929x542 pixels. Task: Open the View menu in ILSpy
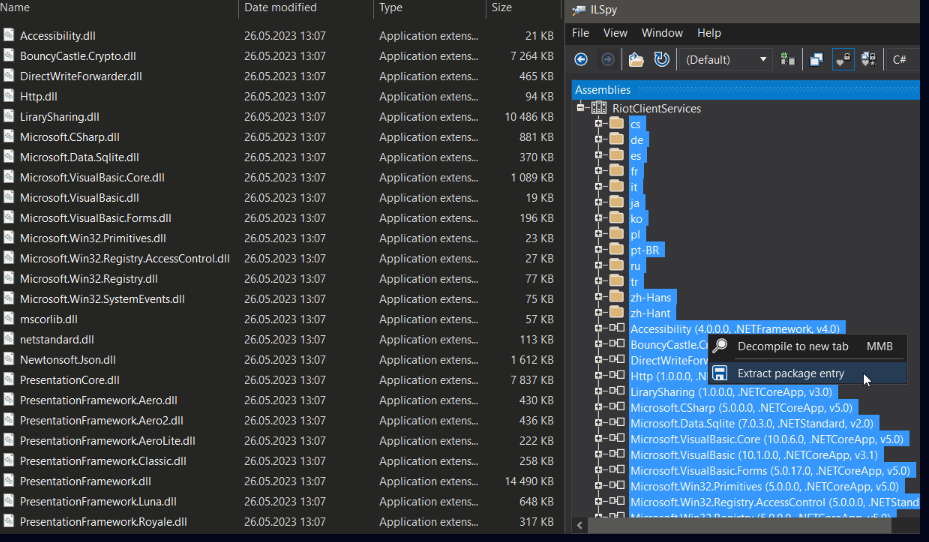(615, 33)
